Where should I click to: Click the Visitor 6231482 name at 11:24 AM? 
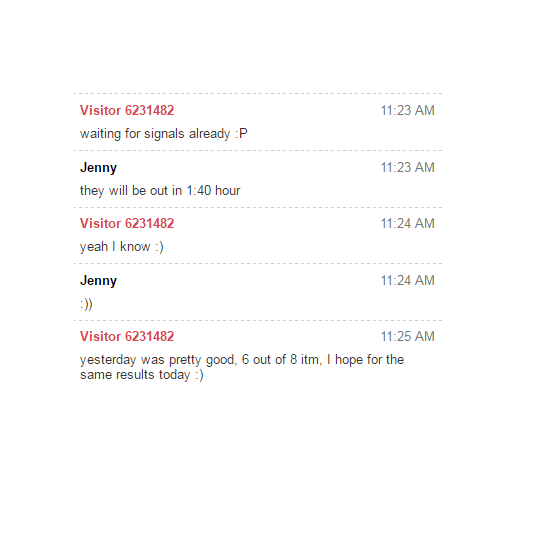127,223
